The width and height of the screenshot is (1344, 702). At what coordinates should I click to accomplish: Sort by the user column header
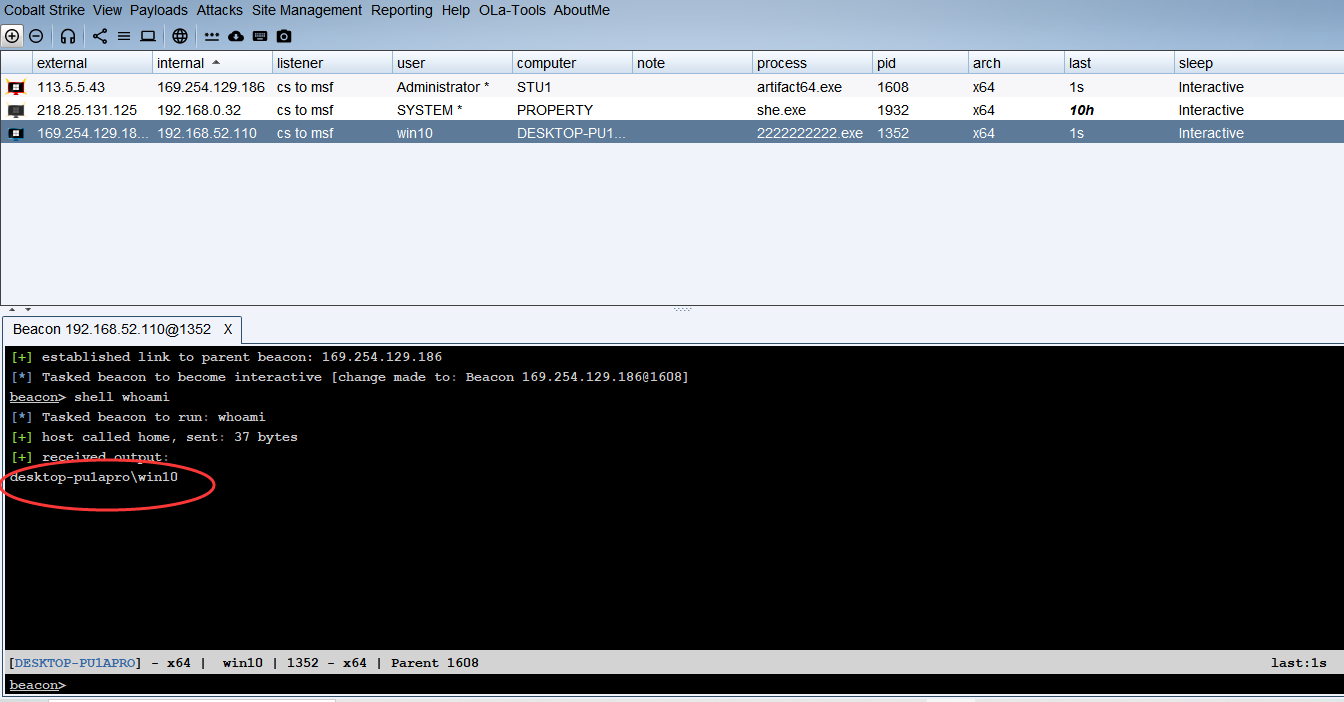click(452, 63)
